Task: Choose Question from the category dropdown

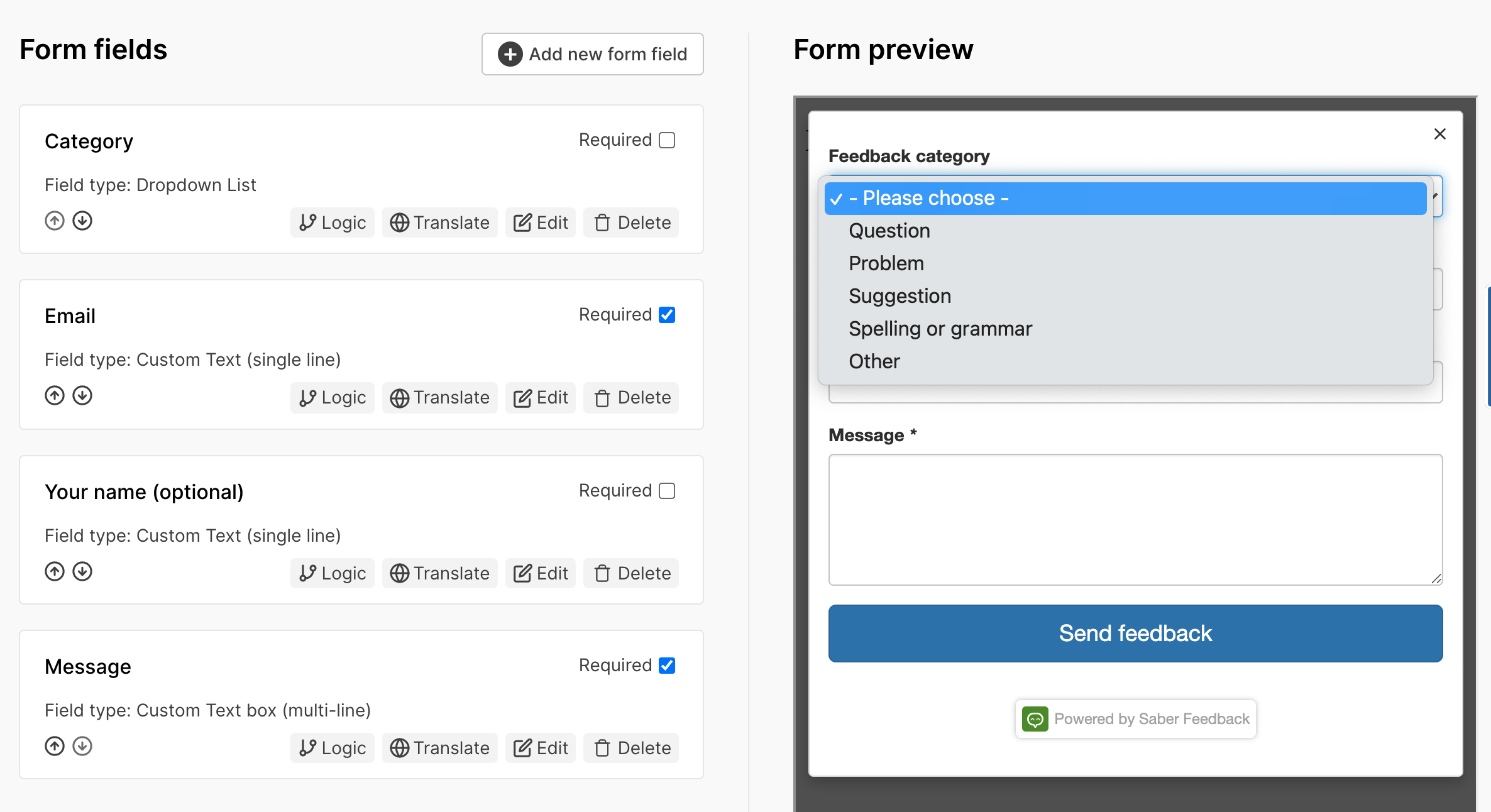Action: click(889, 231)
